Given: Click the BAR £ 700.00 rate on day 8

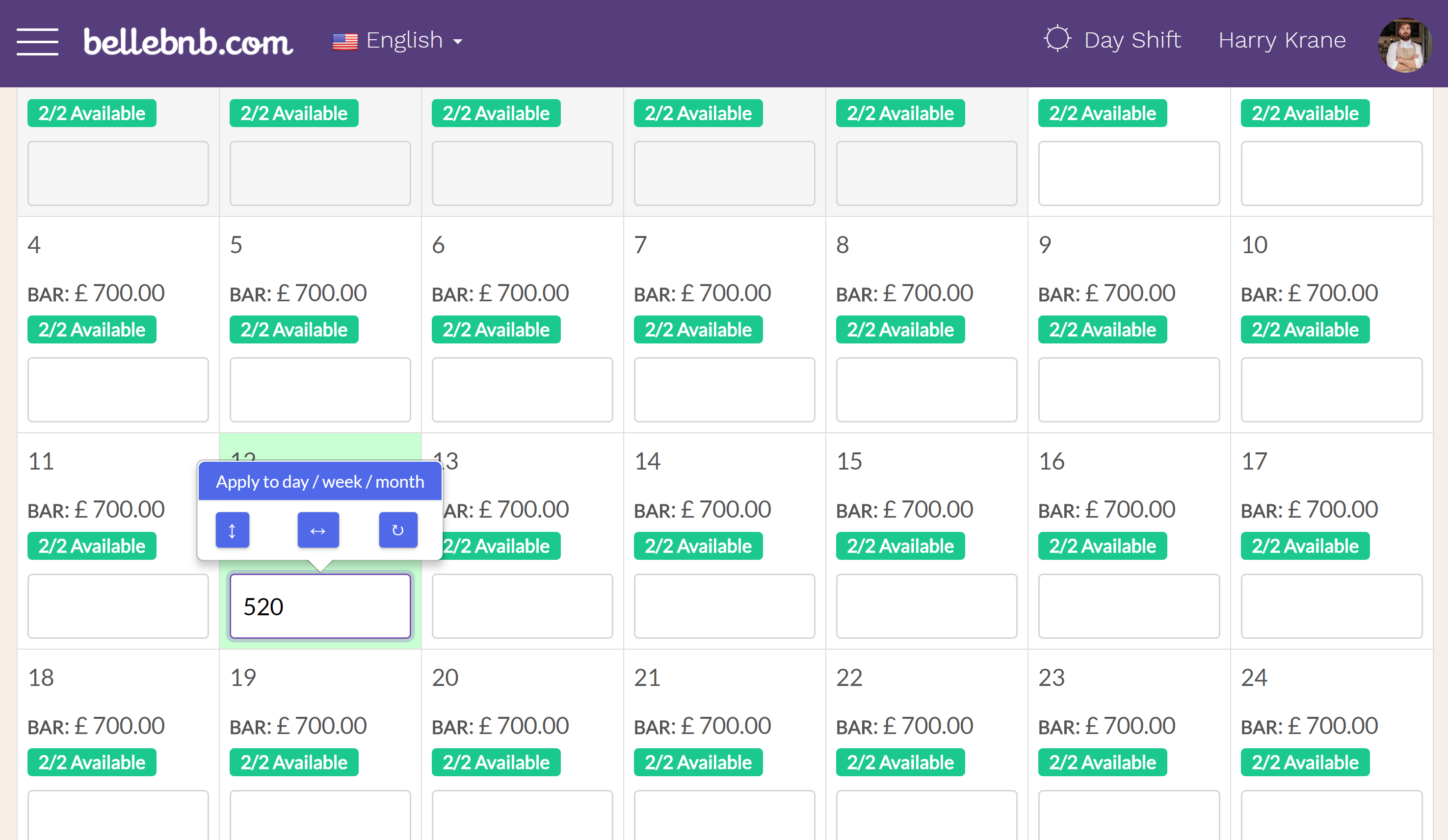Looking at the screenshot, I should point(904,293).
